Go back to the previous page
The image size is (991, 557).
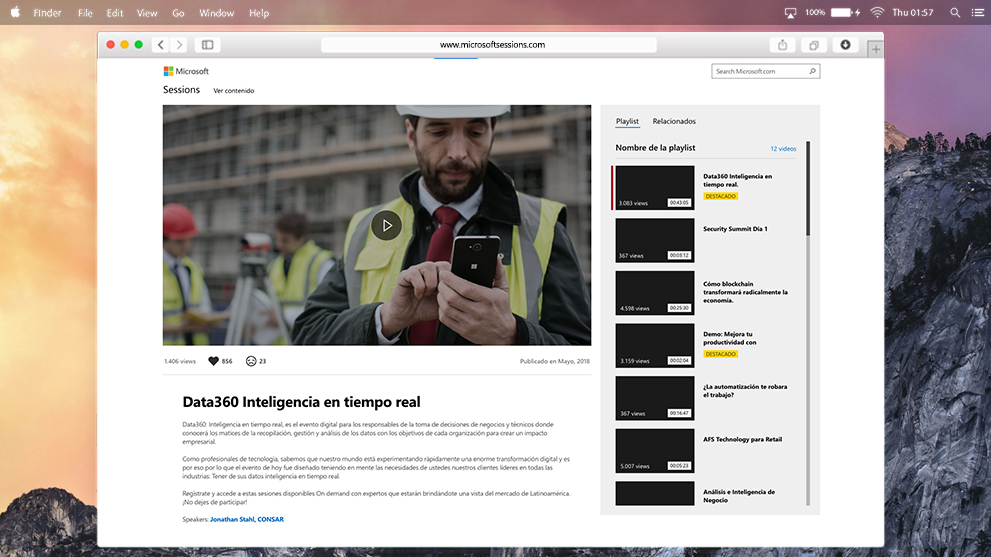[161, 45]
